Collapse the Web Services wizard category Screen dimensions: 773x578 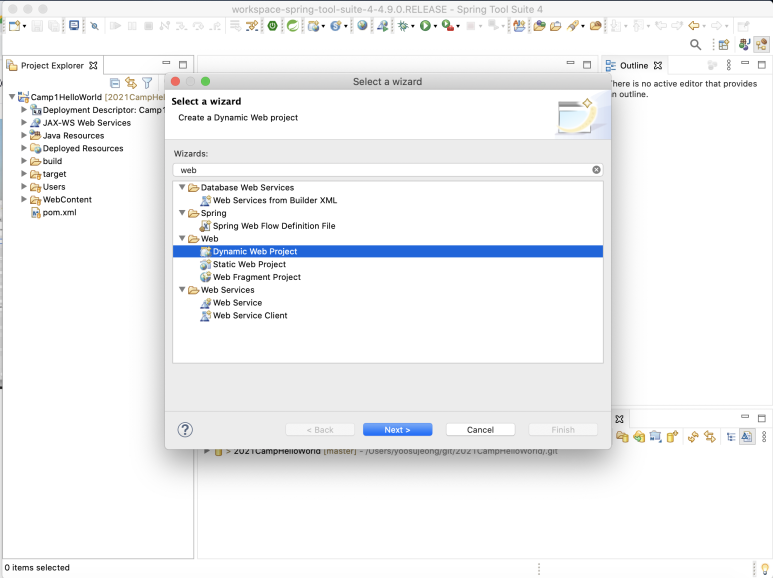click(x=182, y=290)
